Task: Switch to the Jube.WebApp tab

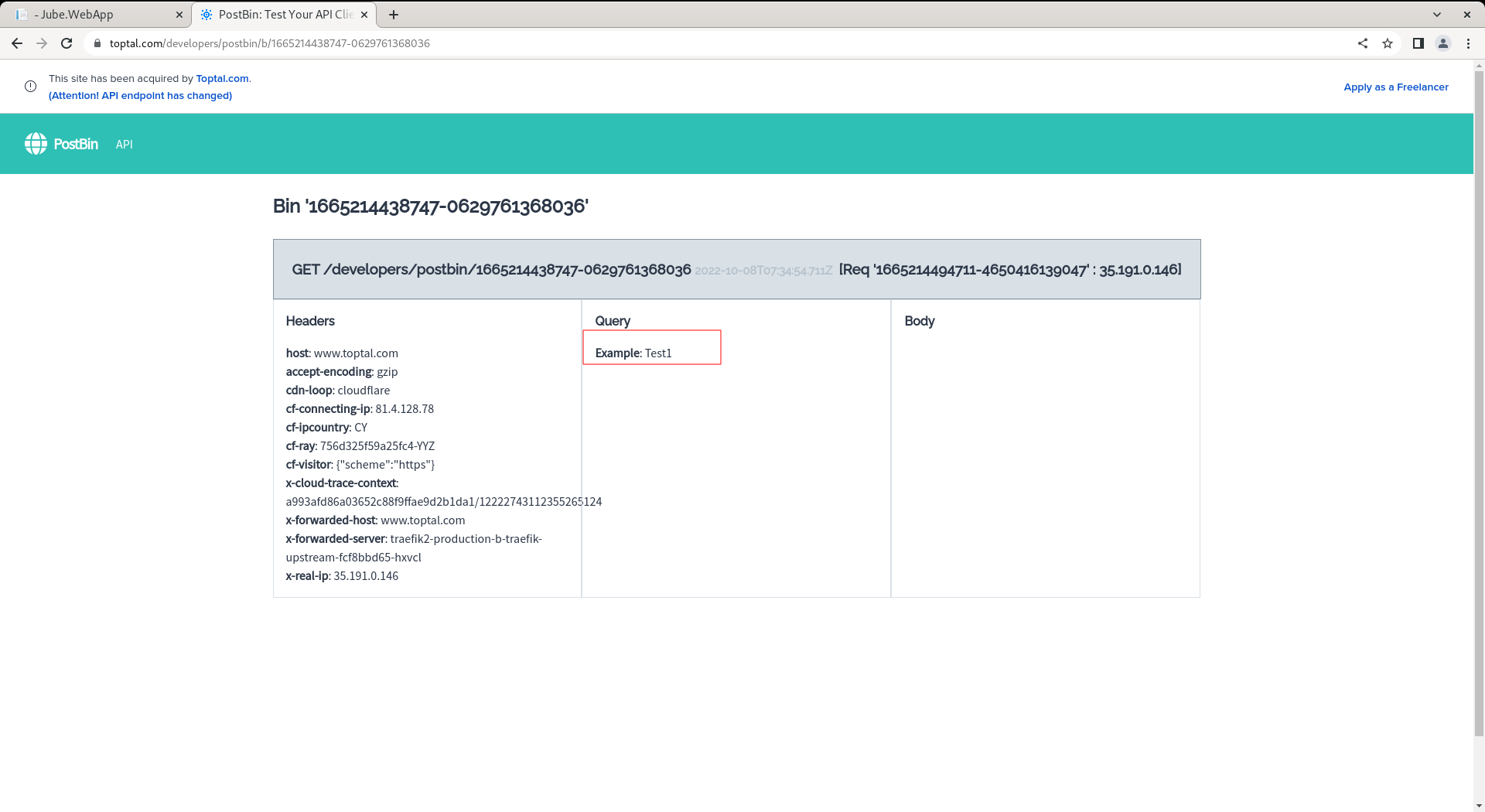Action: [97, 15]
